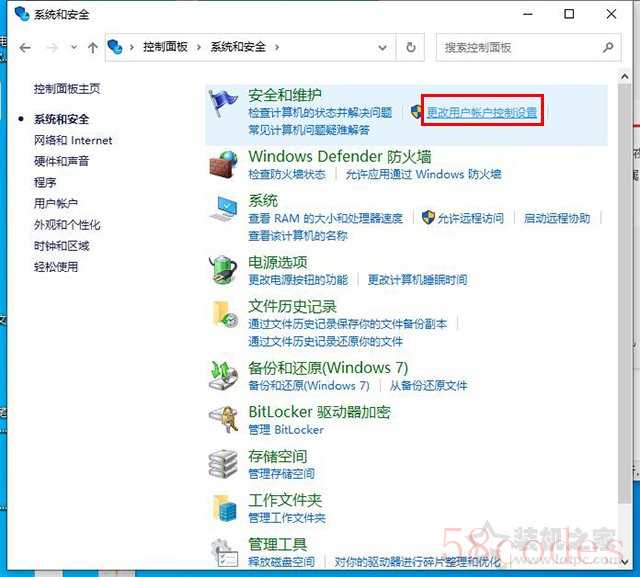The height and width of the screenshot is (577, 640).
Task: Select 外观和个性化 in sidebar
Action: click(x=67, y=224)
